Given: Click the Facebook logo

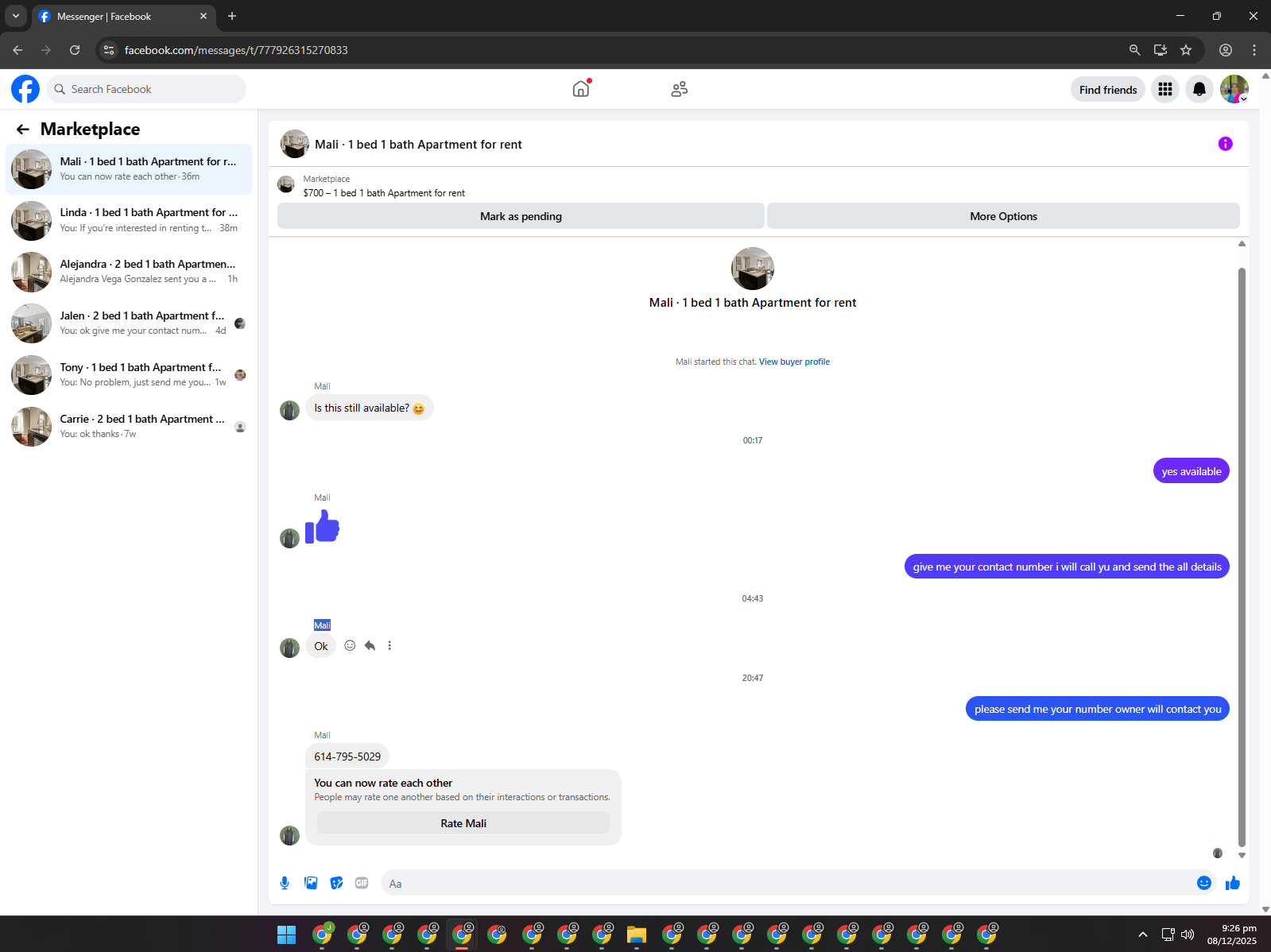Looking at the screenshot, I should click(x=25, y=89).
